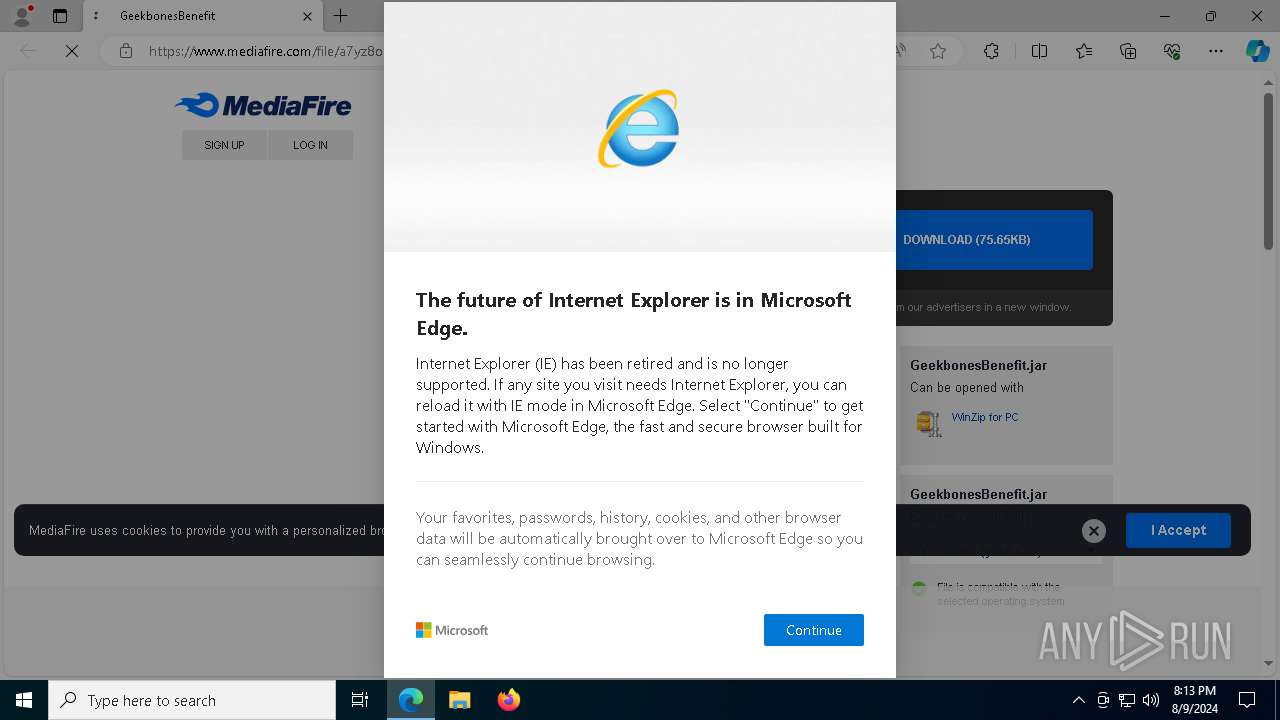Open a new tab with the plus button
The height and width of the screenshot is (720, 1280).
coord(341,16)
